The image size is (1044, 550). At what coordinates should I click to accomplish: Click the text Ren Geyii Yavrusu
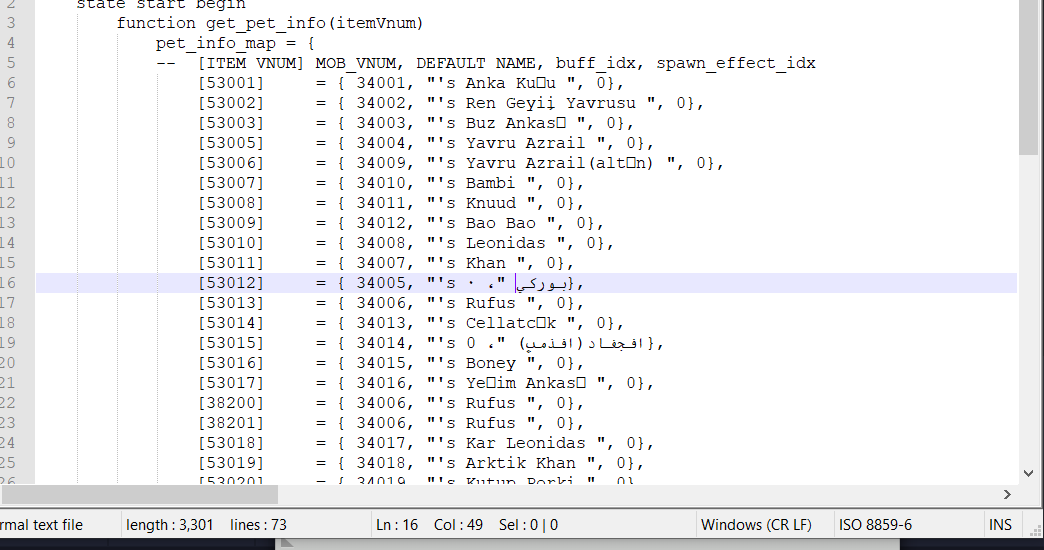pos(551,103)
